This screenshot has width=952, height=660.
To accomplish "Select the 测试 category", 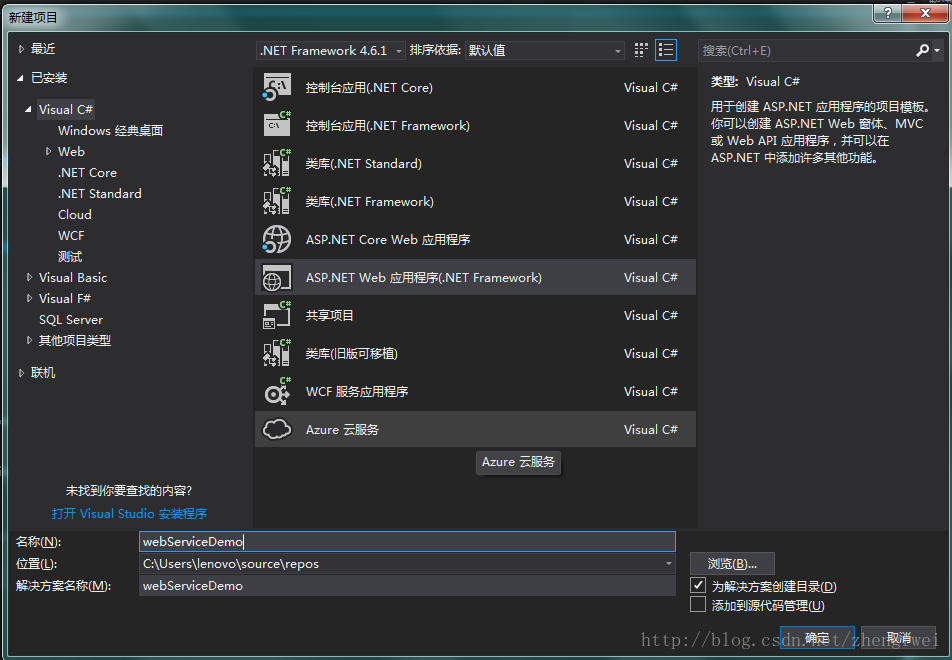I will [70, 257].
